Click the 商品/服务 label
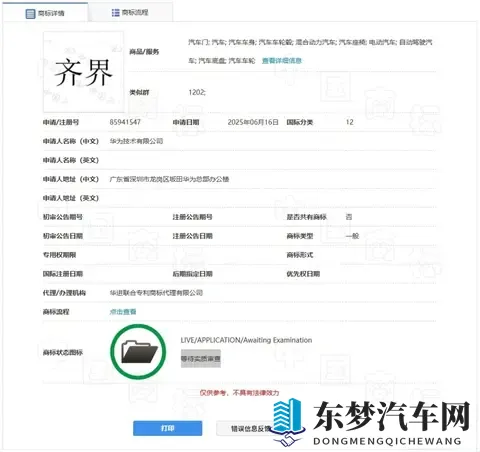Image resolution: width=480 pixels, height=452 pixels. click(144, 52)
